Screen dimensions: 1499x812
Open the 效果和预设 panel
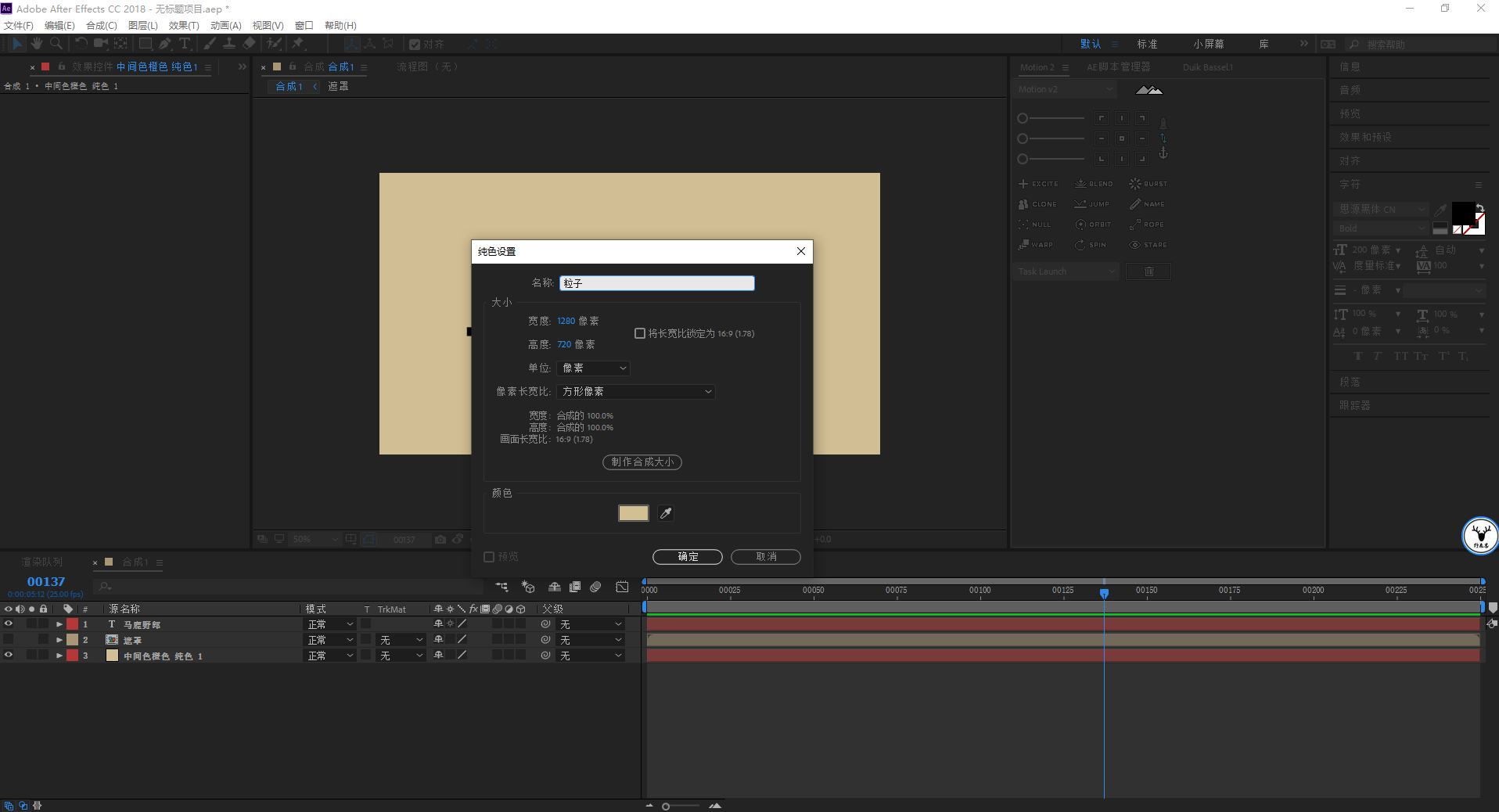(1365, 138)
